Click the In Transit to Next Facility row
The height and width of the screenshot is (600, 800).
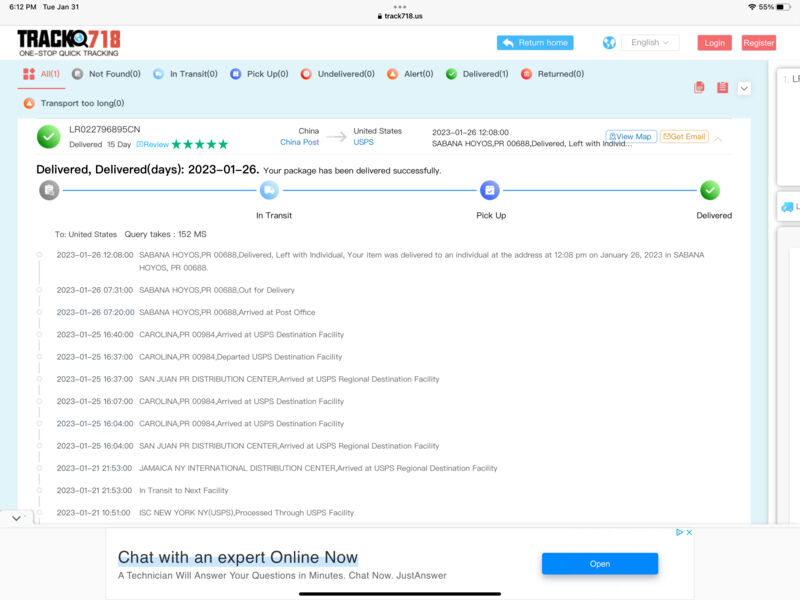pos(142,490)
